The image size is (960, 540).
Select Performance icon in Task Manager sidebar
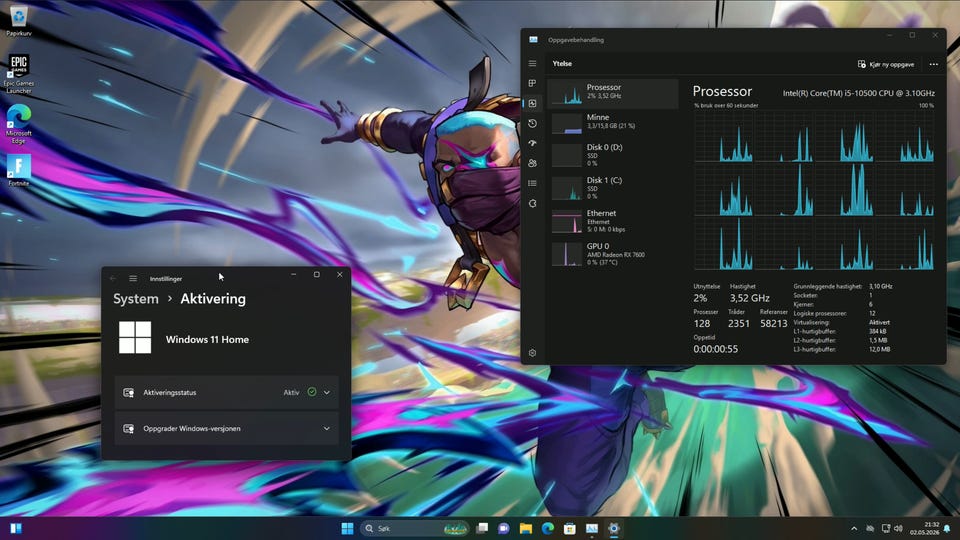click(532, 103)
